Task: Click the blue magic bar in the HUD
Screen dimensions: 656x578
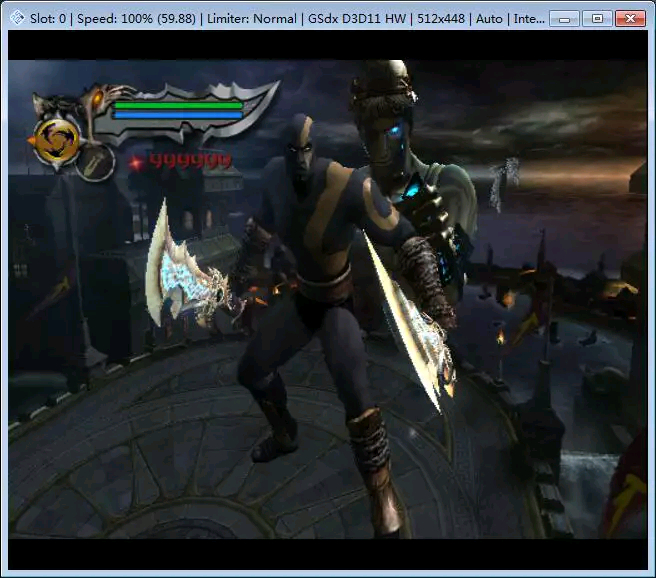Action: coord(178,115)
